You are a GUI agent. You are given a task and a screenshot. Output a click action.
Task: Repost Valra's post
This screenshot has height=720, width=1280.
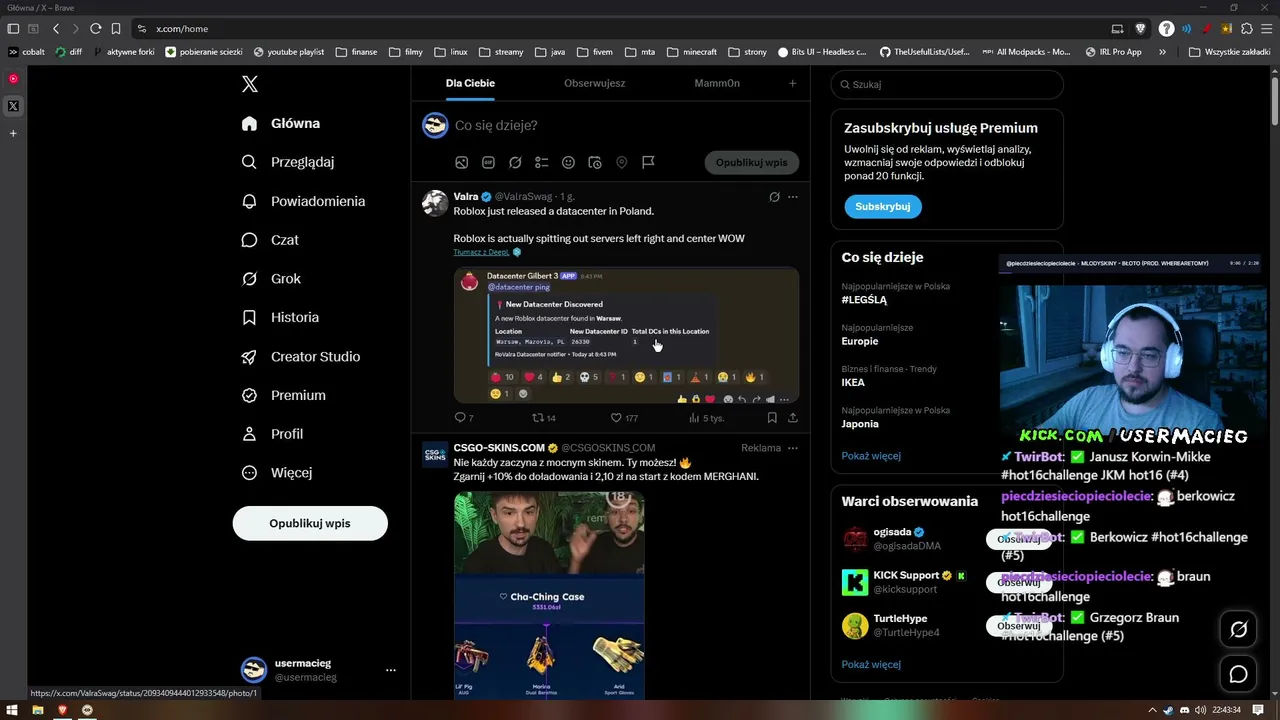pyautogui.click(x=543, y=418)
